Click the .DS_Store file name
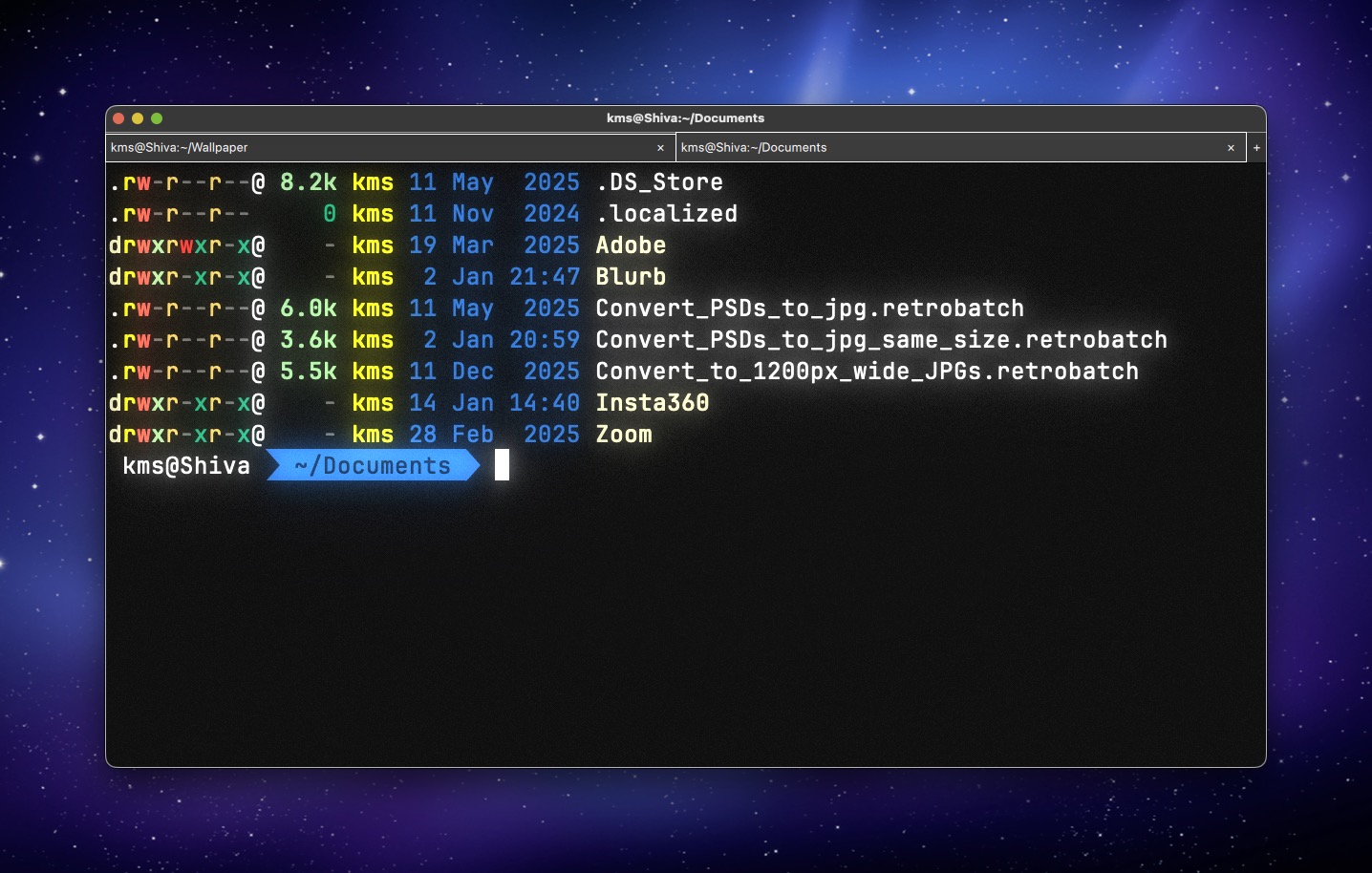This screenshot has width=1372, height=873. (x=659, y=182)
